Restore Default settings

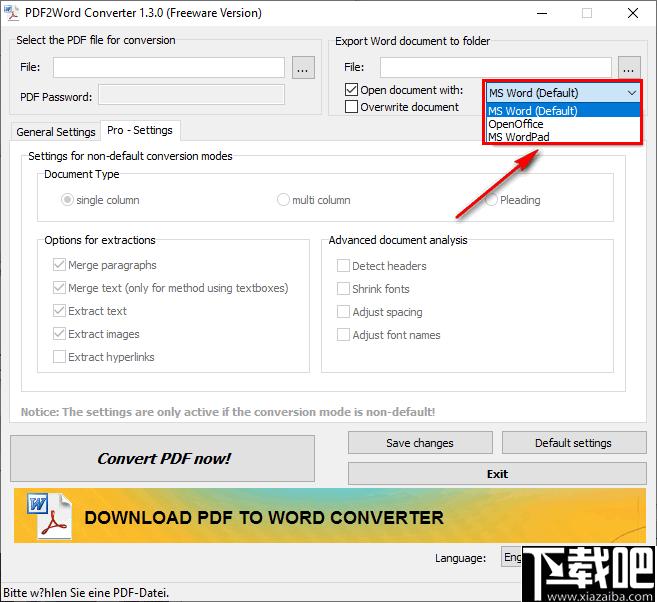click(574, 443)
